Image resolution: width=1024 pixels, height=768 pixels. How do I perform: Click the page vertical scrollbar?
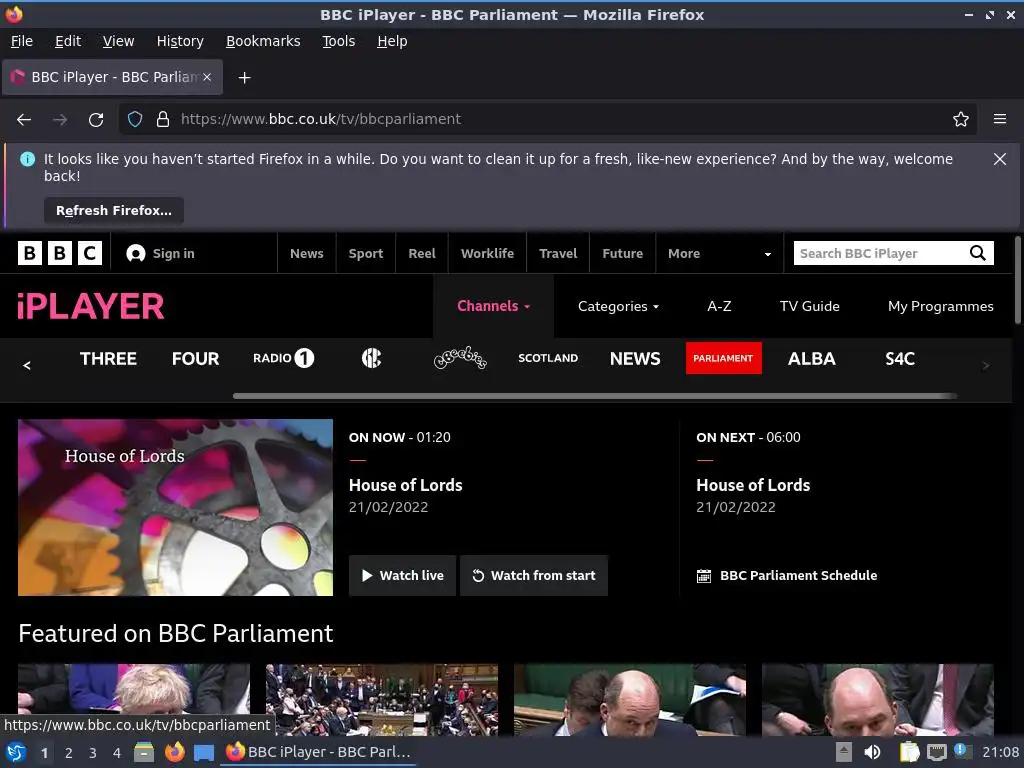click(1017, 280)
